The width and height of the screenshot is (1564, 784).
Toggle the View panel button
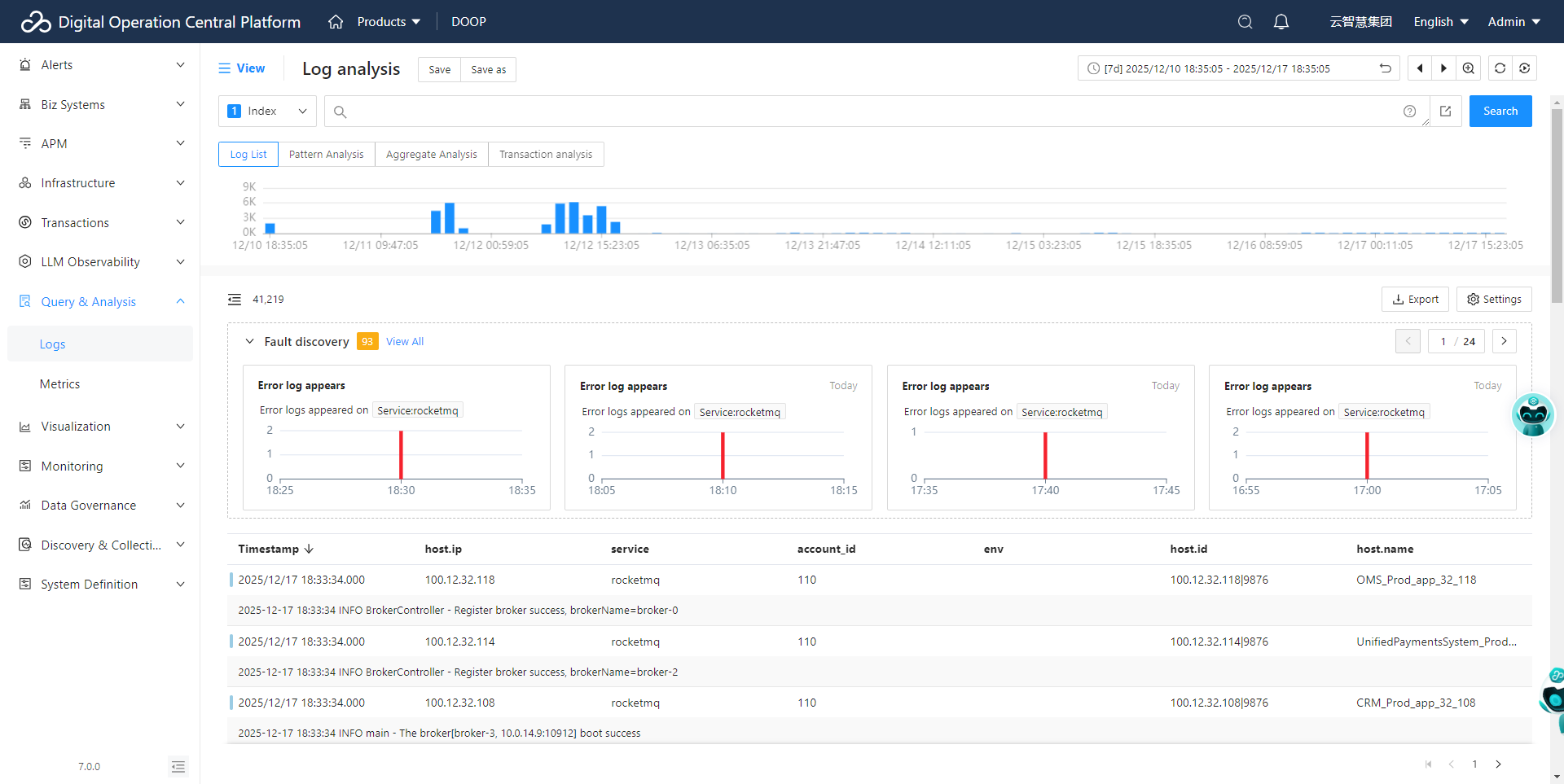coord(241,68)
